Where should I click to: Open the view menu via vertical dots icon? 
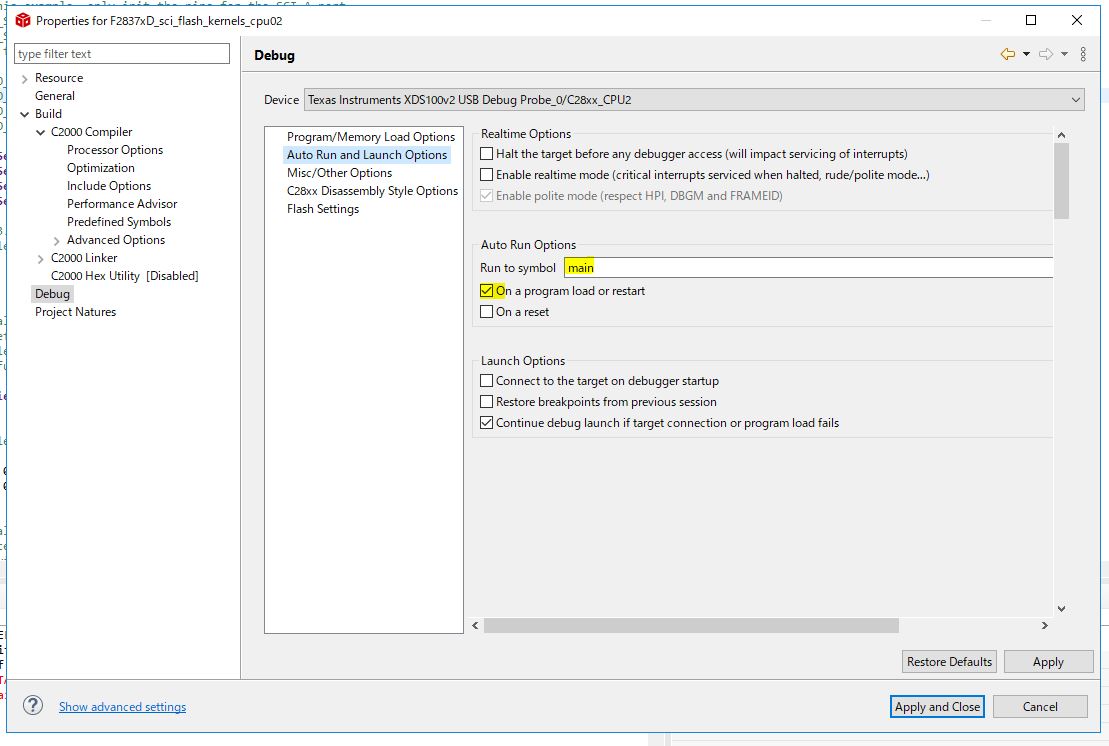pos(1085,53)
